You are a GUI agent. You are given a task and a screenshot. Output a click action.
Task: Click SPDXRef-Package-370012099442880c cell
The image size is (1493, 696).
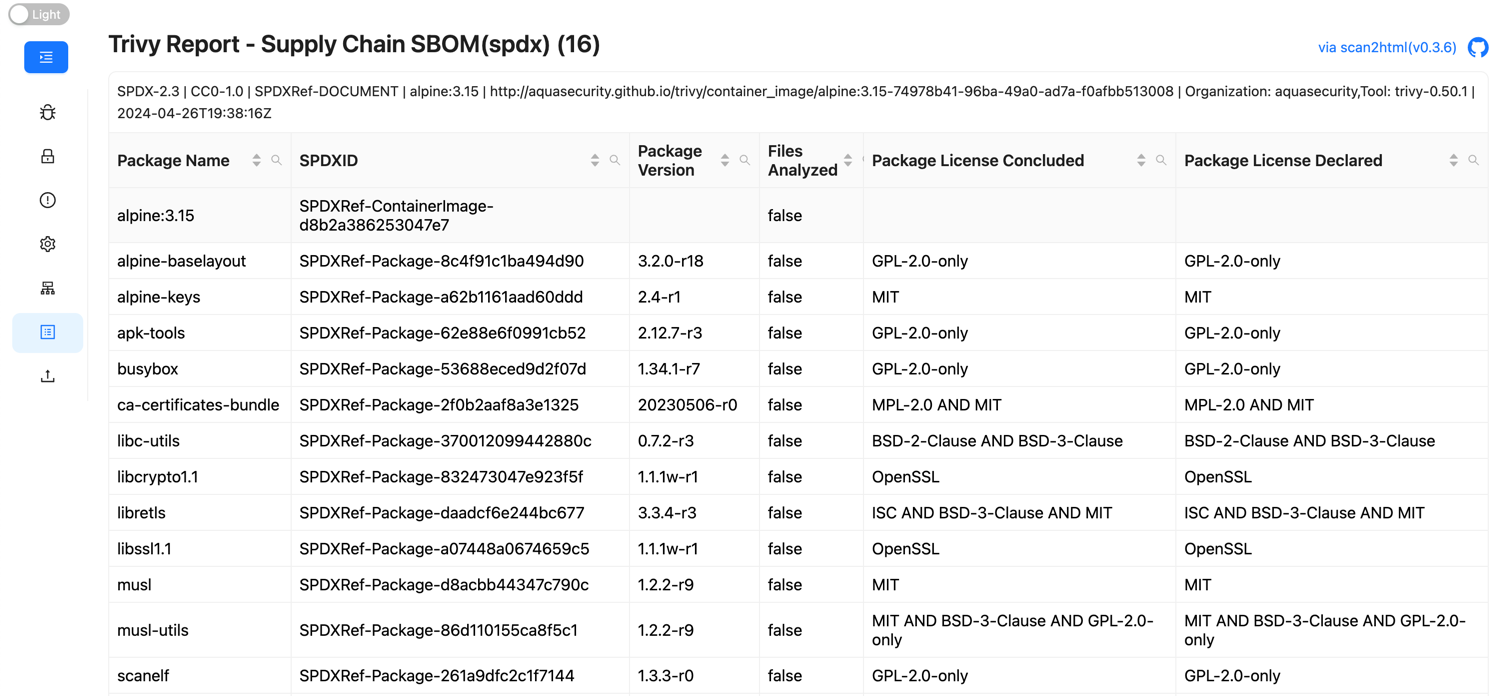pyautogui.click(x=460, y=441)
